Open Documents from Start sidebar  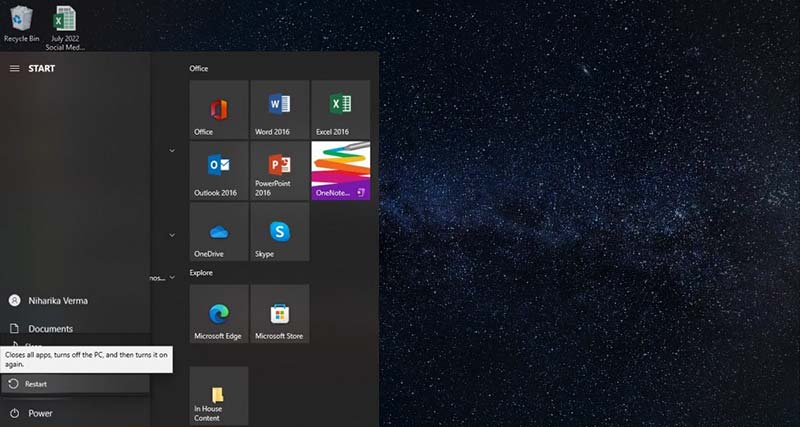coord(49,328)
